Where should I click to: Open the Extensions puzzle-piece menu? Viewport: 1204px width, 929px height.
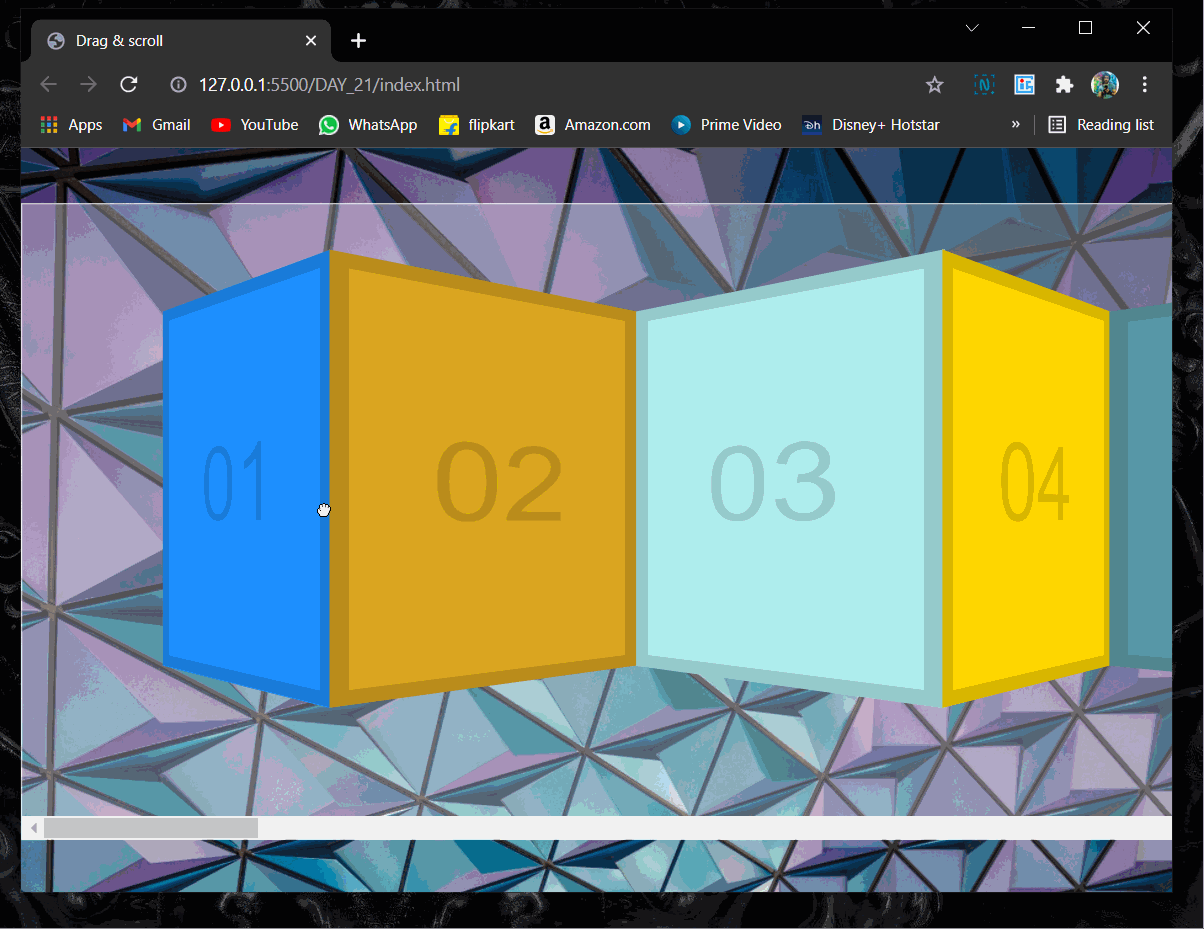point(1064,85)
